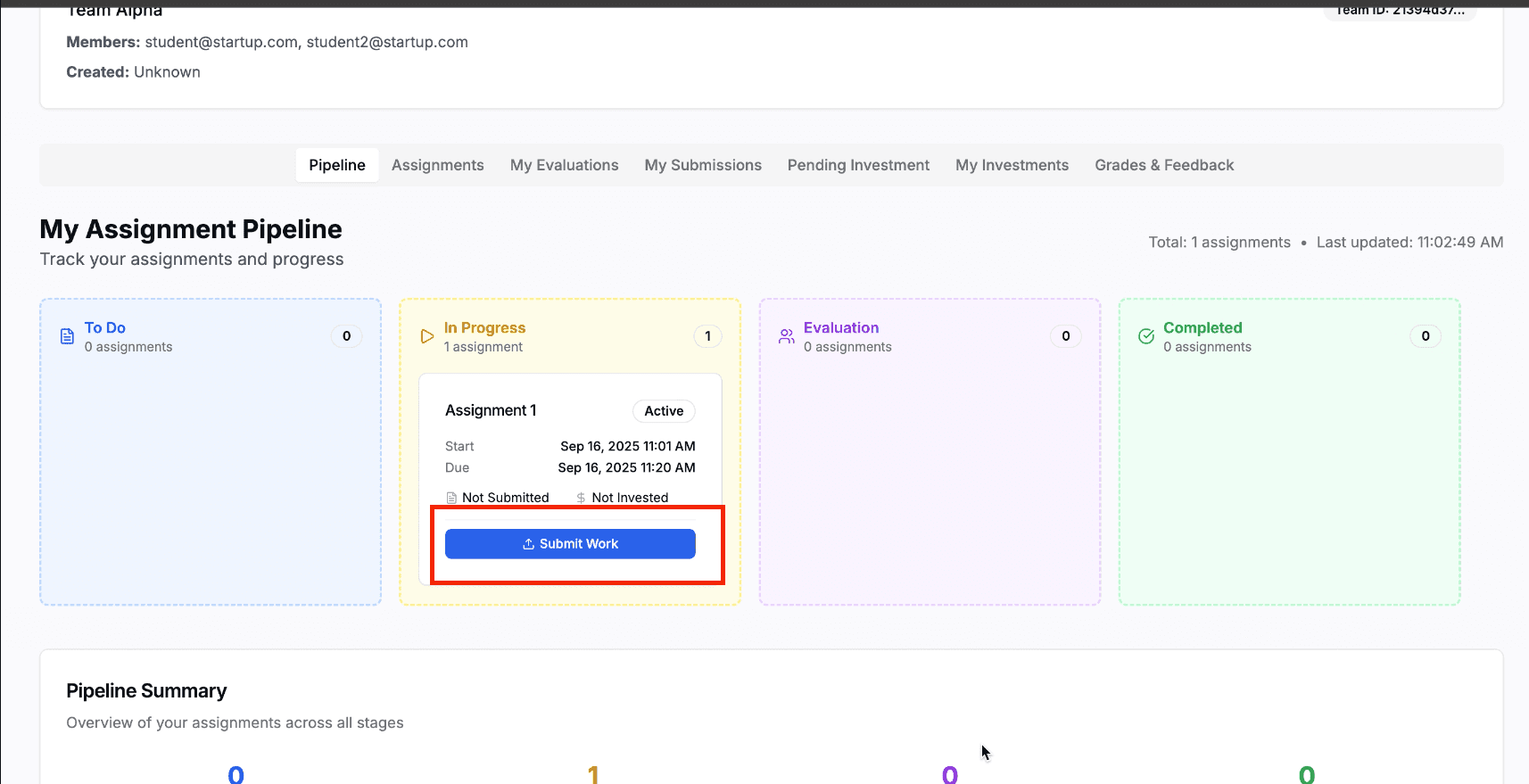
Task: Switch to the Pipeline tab
Action: tap(337, 165)
